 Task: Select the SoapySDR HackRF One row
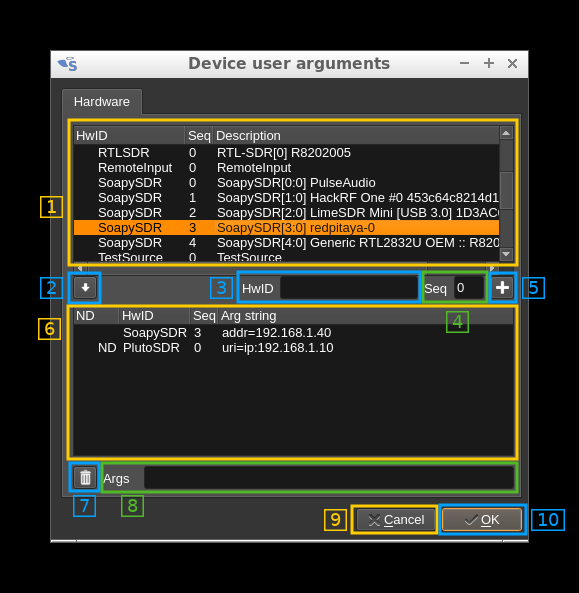286,198
